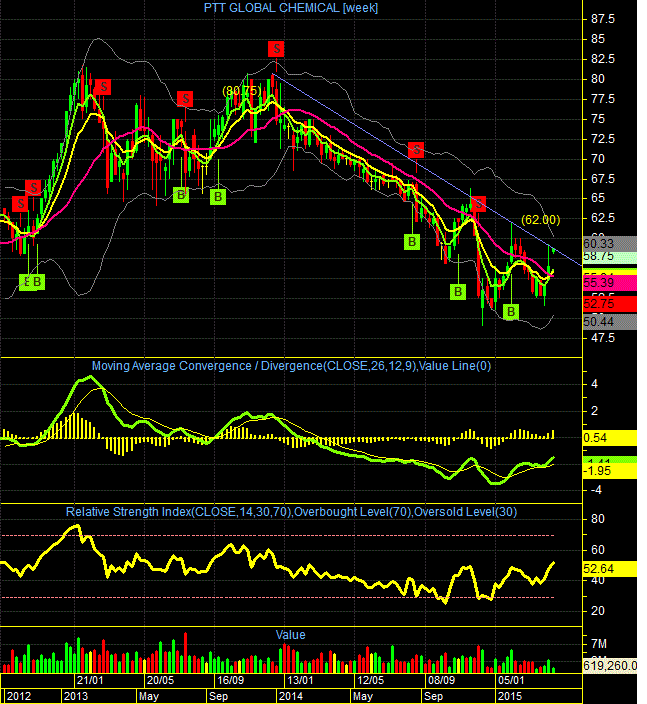Click the red S marker at the early 2013 peak near 80
Viewport: 647px width, 704px height.
point(103,87)
